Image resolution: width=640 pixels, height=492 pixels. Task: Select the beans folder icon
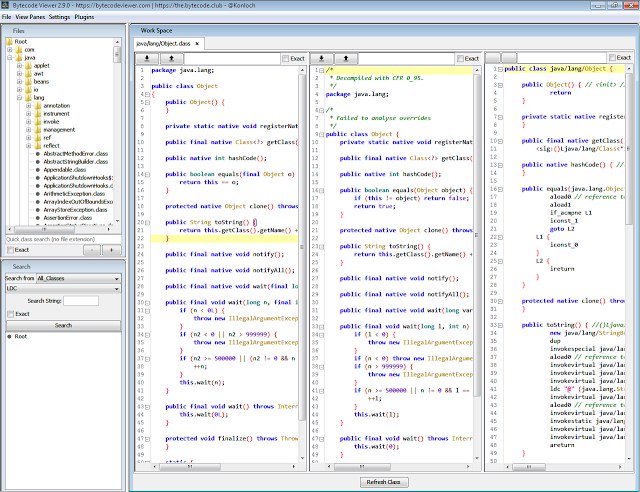point(28,82)
